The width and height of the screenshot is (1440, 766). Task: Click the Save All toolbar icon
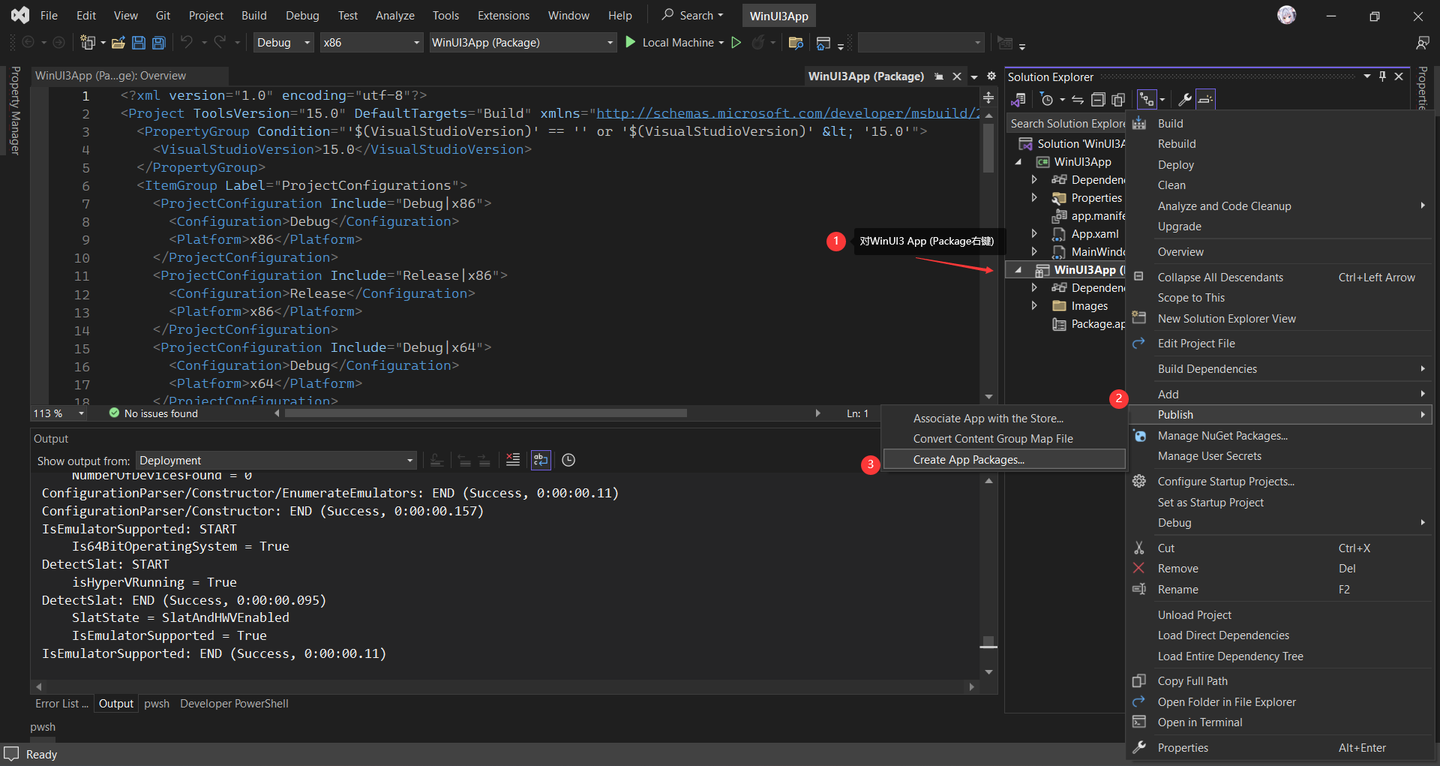(x=157, y=43)
